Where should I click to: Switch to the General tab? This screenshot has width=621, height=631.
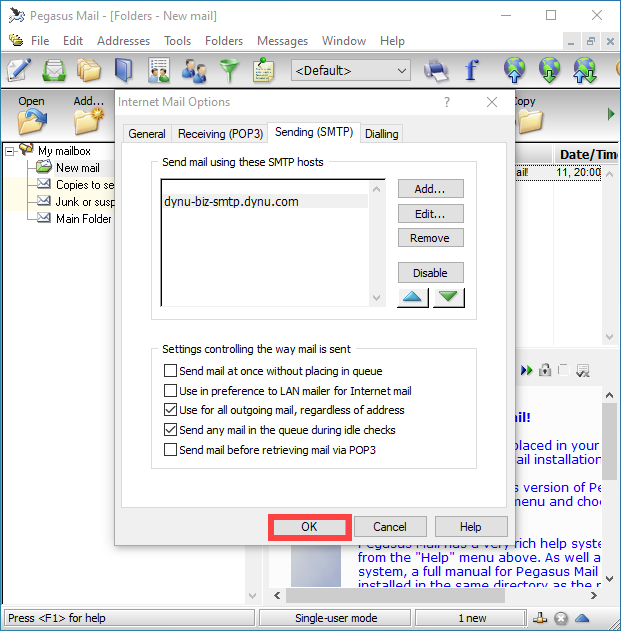(x=147, y=134)
